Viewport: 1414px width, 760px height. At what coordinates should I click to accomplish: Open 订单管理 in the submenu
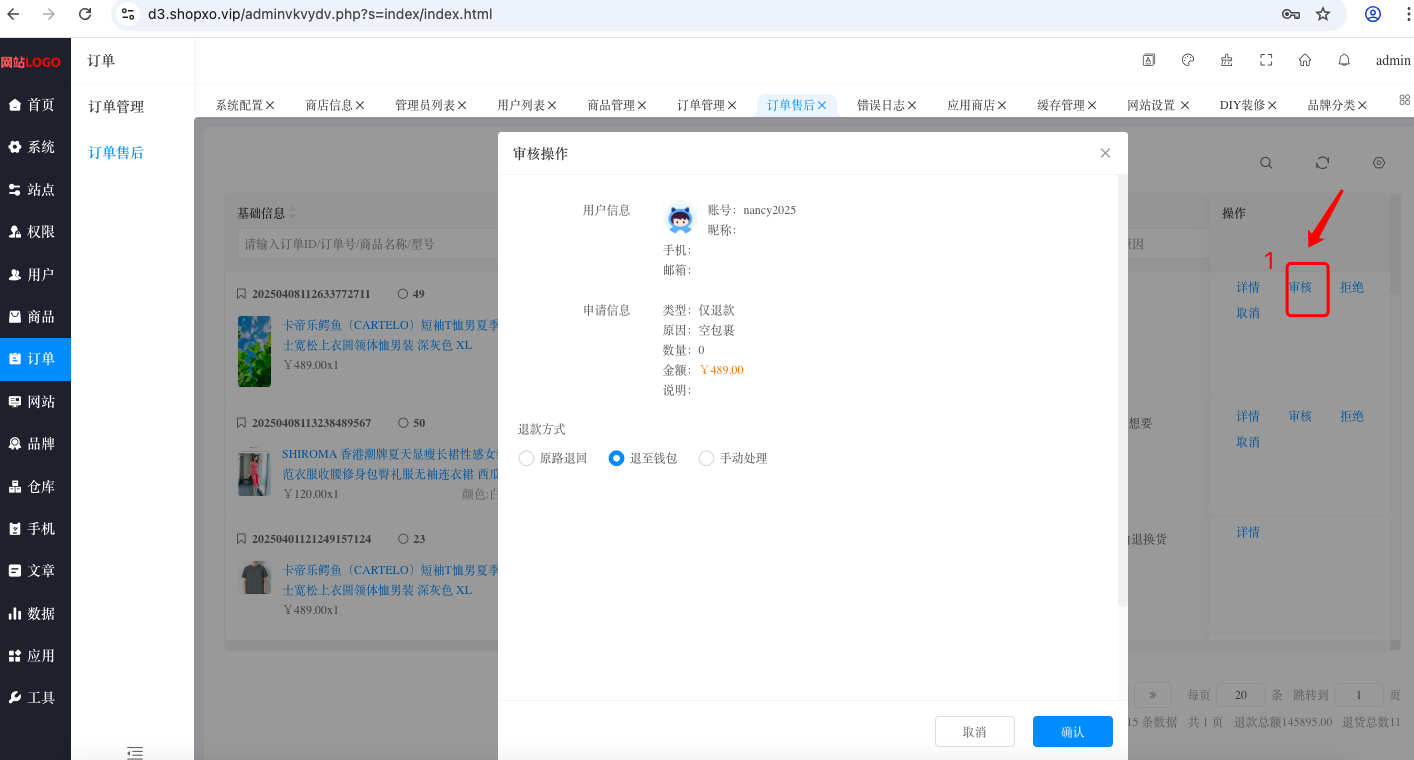click(116, 107)
